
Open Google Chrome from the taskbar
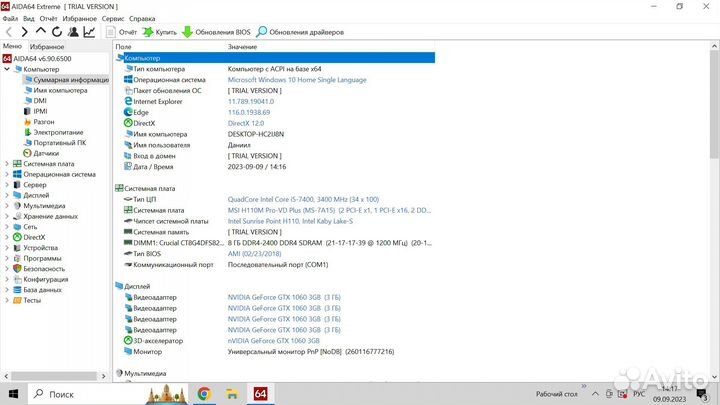click(x=204, y=394)
